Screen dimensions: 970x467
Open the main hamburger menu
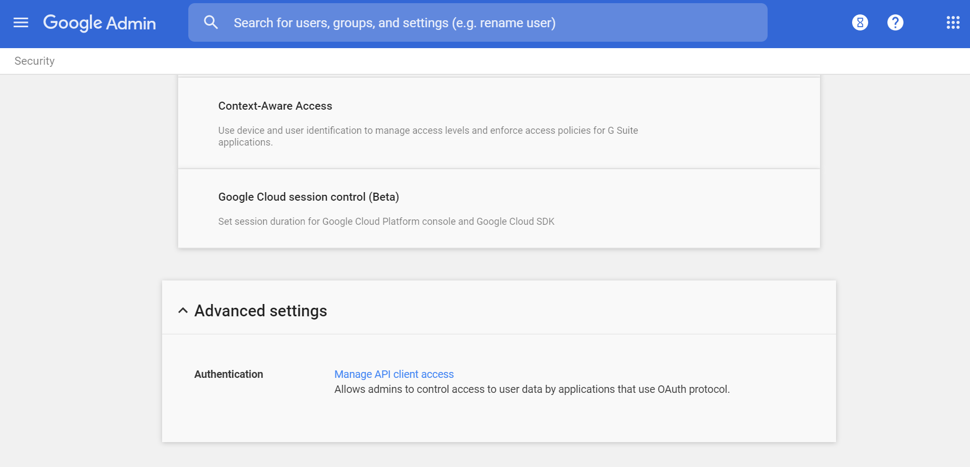click(x=21, y=22)
